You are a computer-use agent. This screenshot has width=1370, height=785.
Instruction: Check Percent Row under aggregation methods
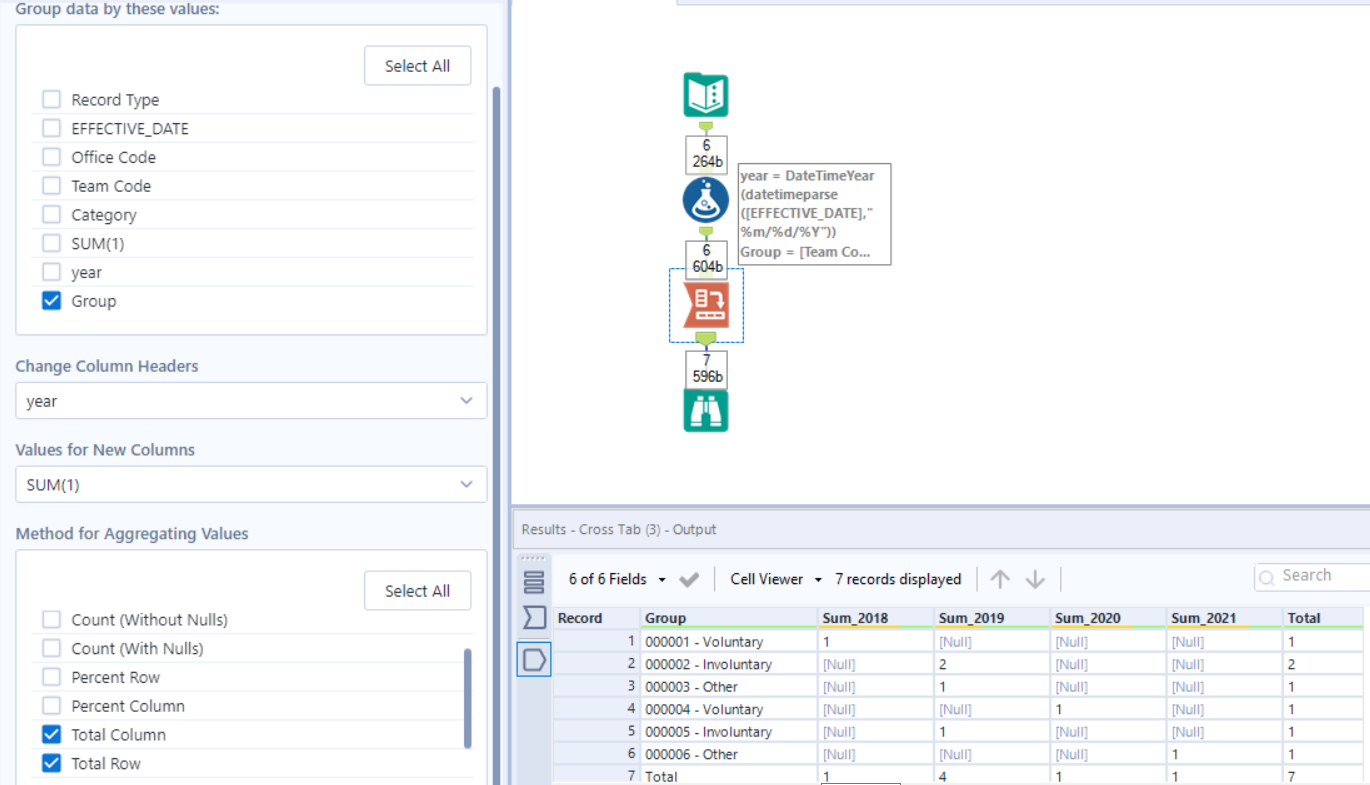tap(51, 676)
